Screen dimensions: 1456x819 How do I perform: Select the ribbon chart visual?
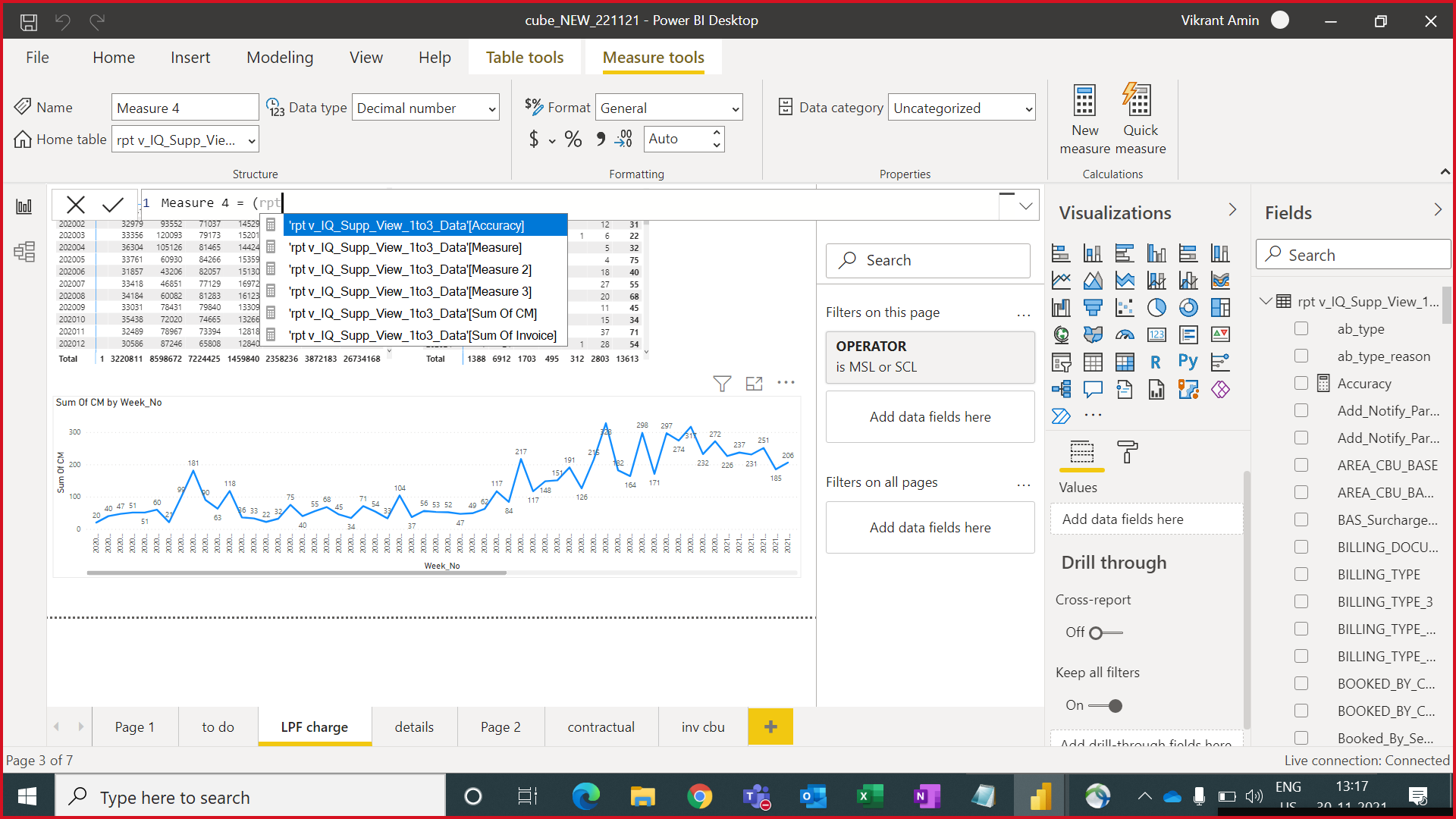(1220, 281)
